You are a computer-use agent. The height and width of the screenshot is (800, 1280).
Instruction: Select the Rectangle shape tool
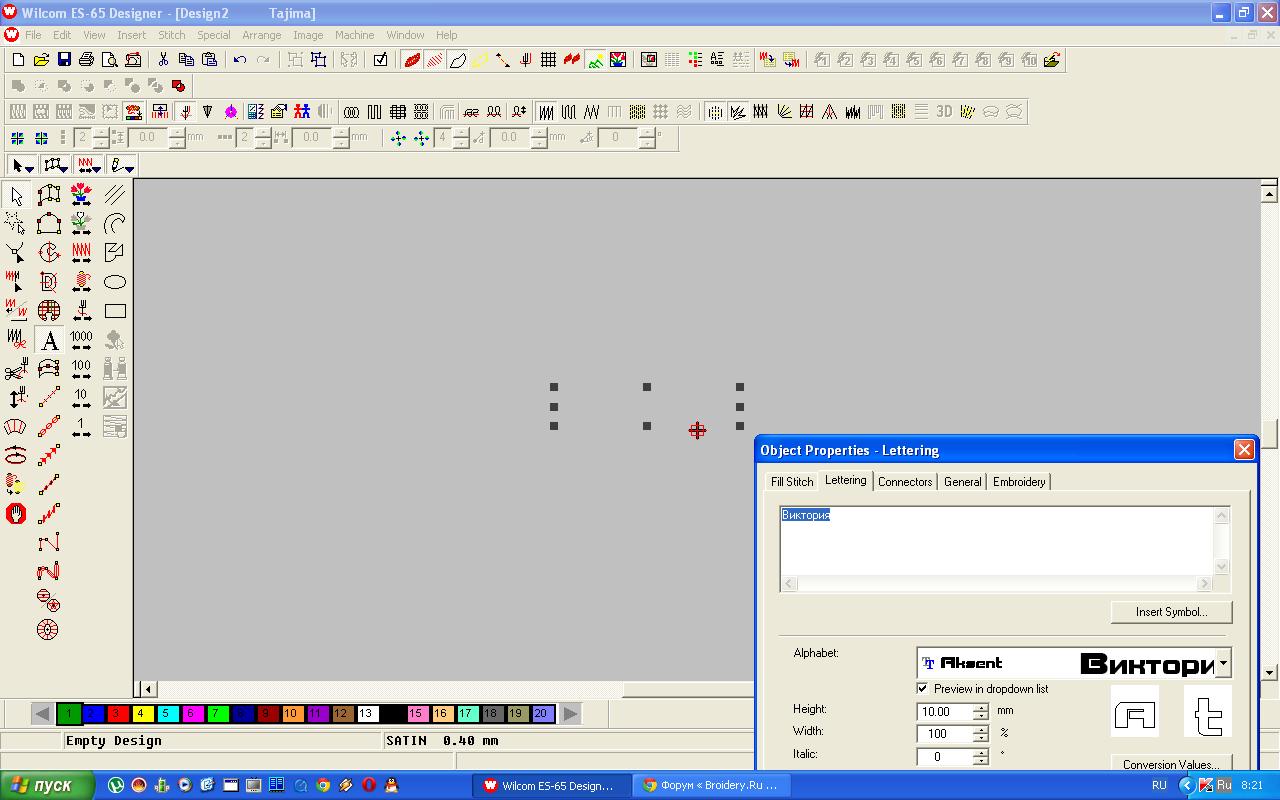click(115, 311)
